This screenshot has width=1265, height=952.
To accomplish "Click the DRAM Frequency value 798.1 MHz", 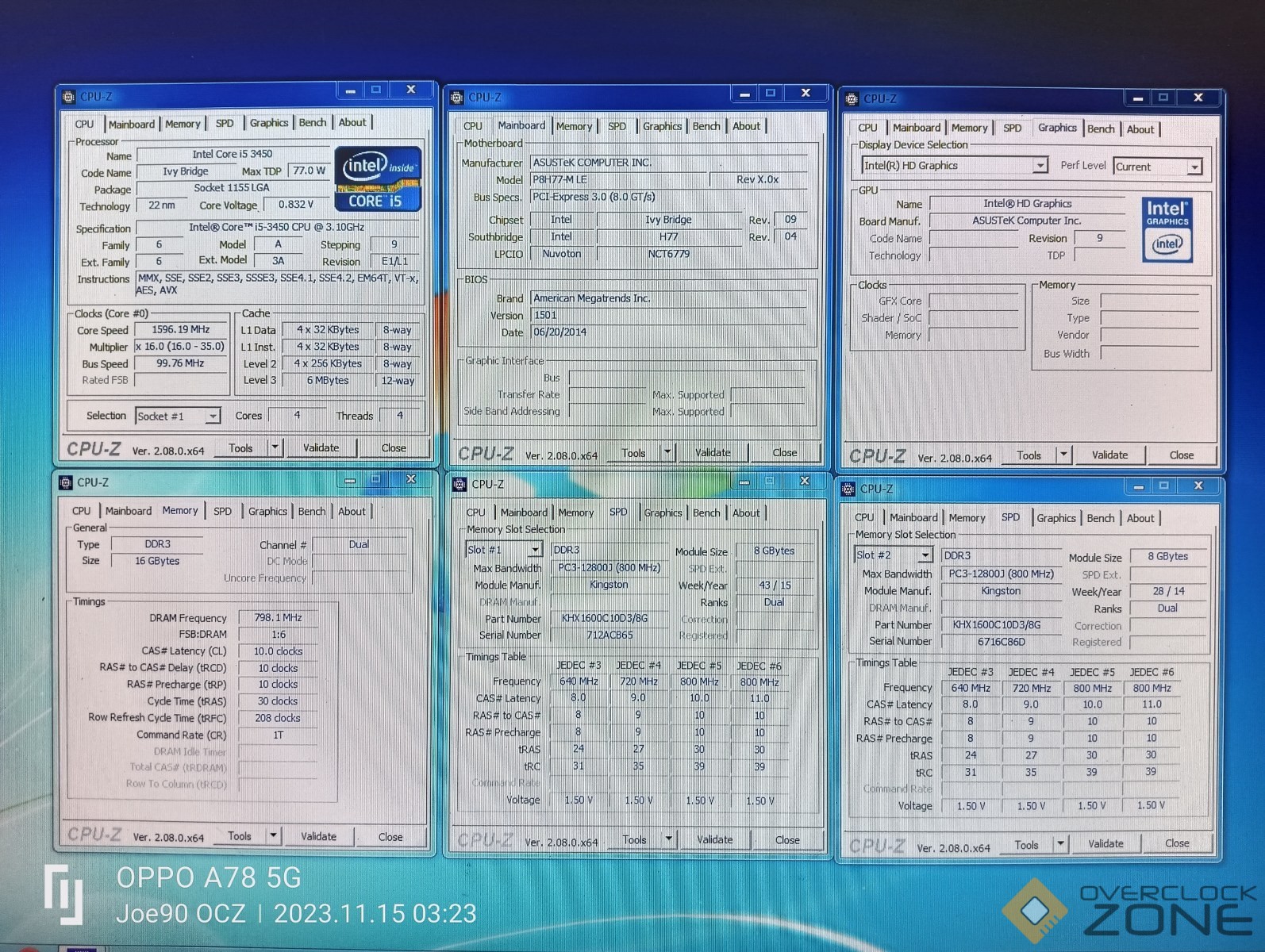I will coord(278,617).
